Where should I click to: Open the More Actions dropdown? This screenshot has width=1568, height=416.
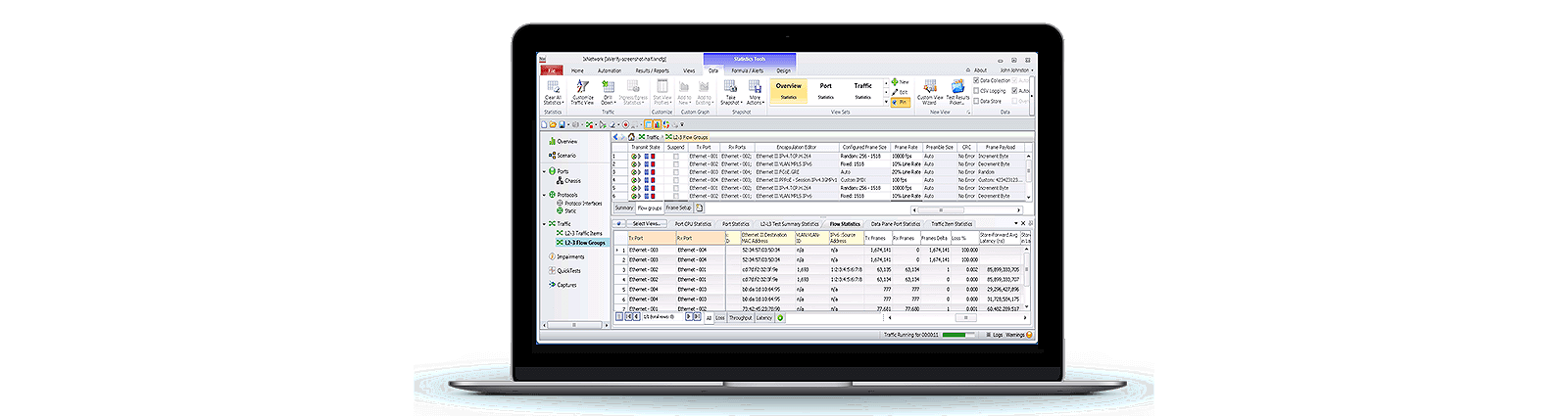tap(755, 92)
